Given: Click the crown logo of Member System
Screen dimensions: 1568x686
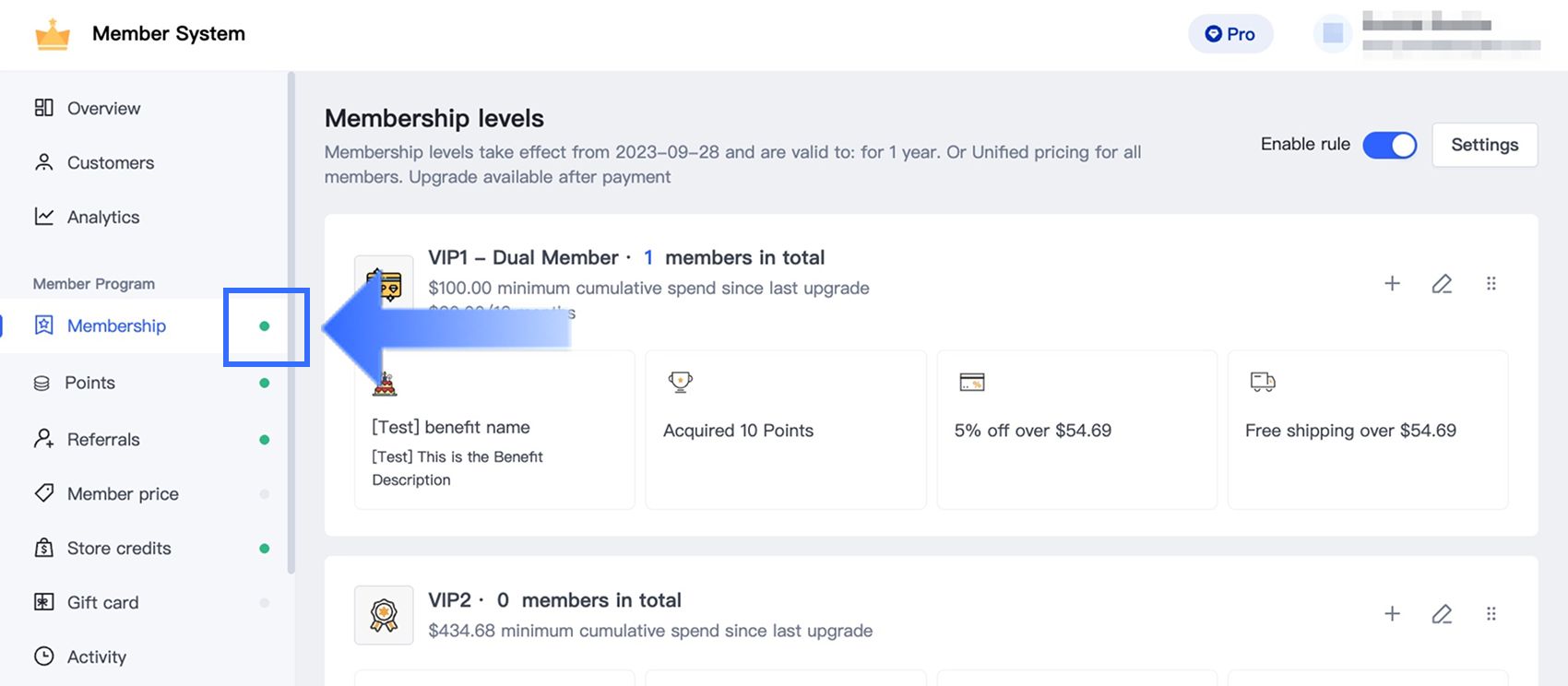Looking at the screenshot, I should pos(53,34).
